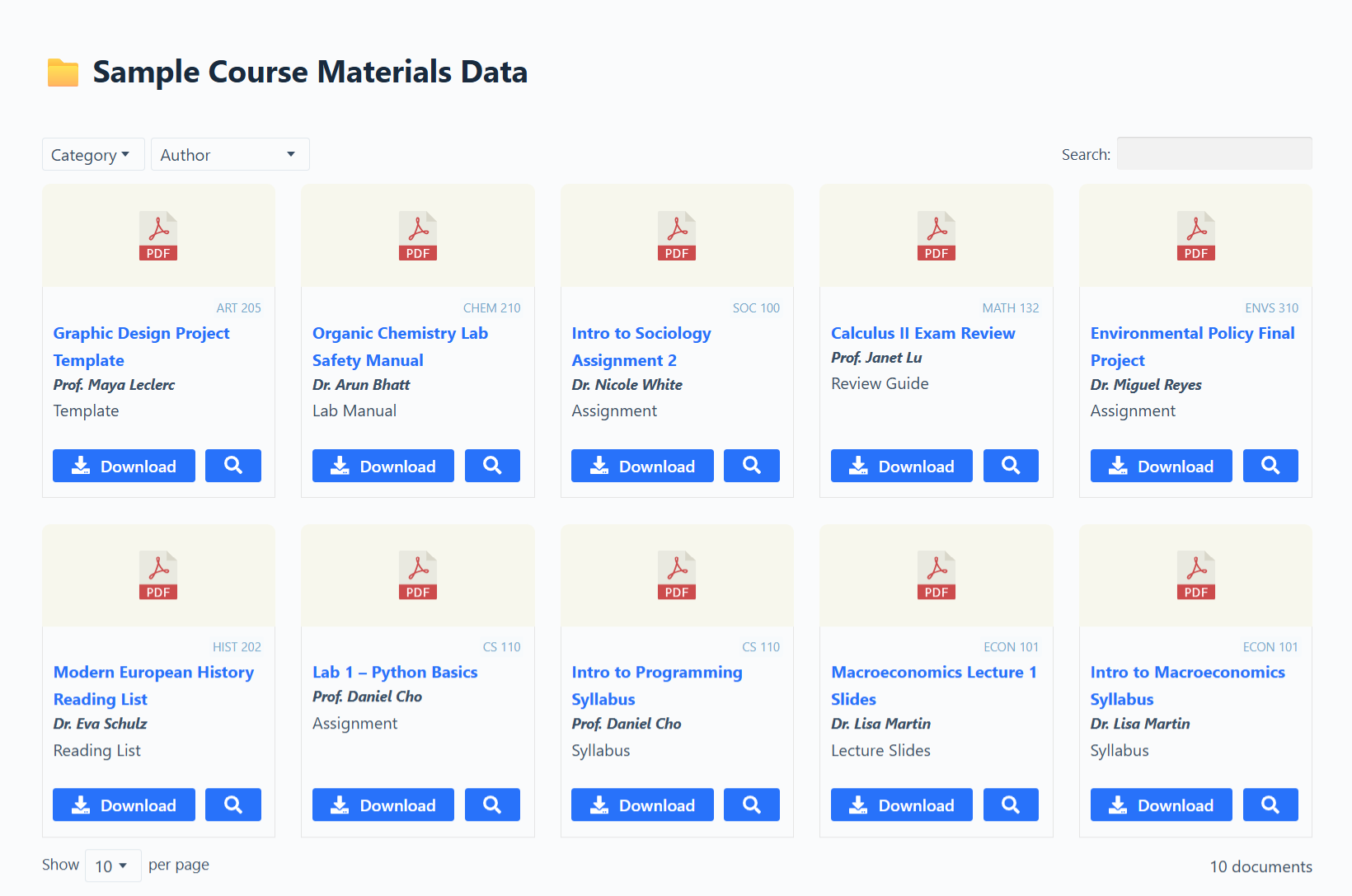Click the Search input field
This screenshot has height=896, width=1352.
coord(1214,153)
